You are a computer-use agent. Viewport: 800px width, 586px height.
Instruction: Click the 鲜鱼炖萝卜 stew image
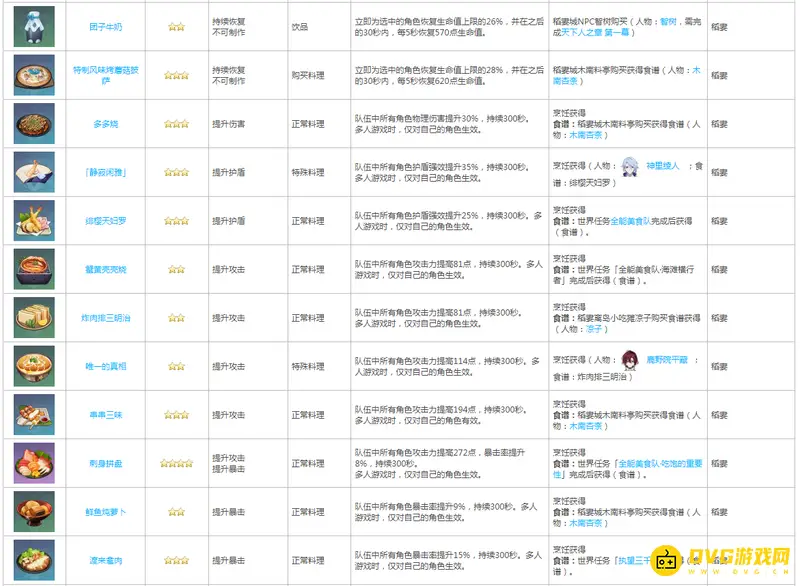tap(34, 512)
